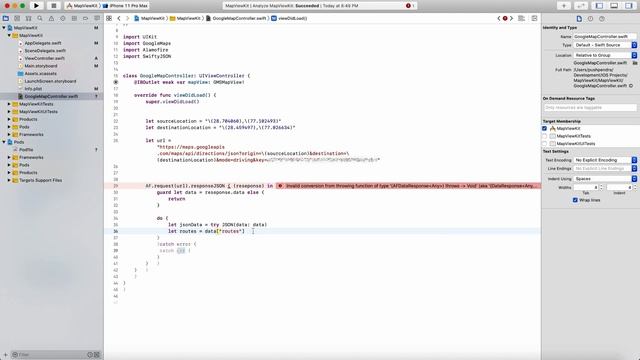Open the Source Control navigator
This screenshot has width=640, height=360.
pos(17,18)
